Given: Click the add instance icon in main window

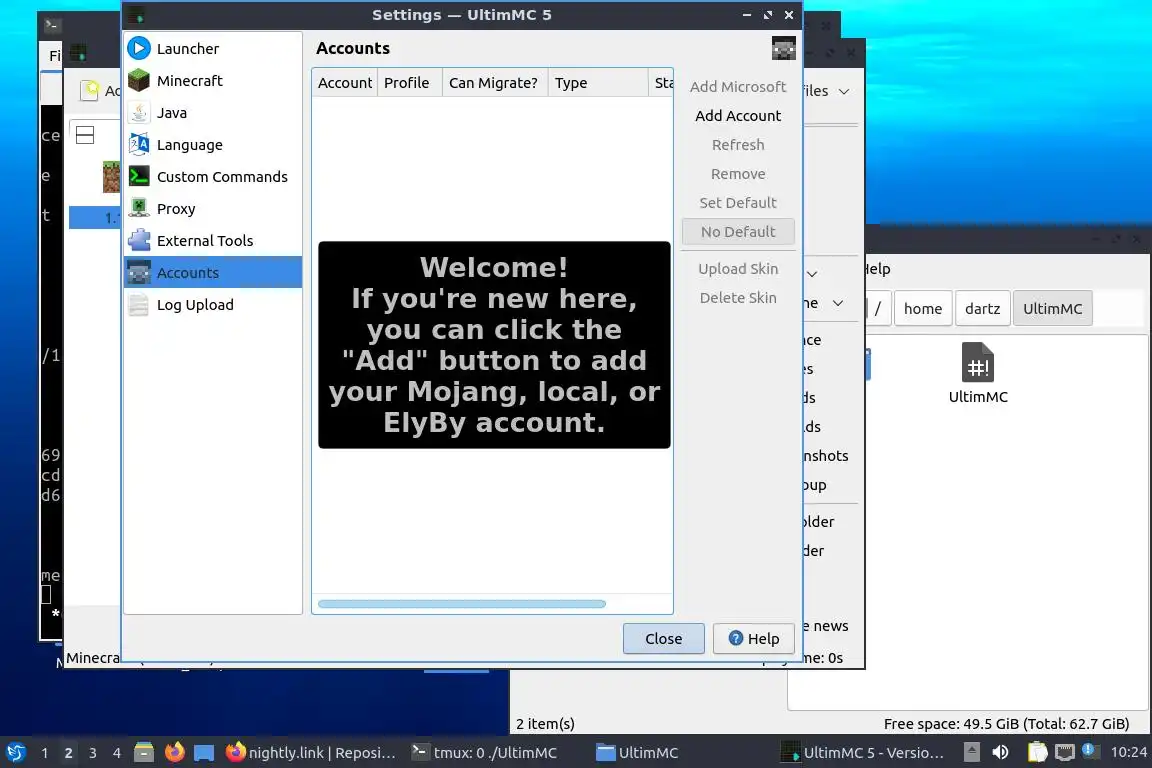Looking at the screenshot, I should coord(90,90).
